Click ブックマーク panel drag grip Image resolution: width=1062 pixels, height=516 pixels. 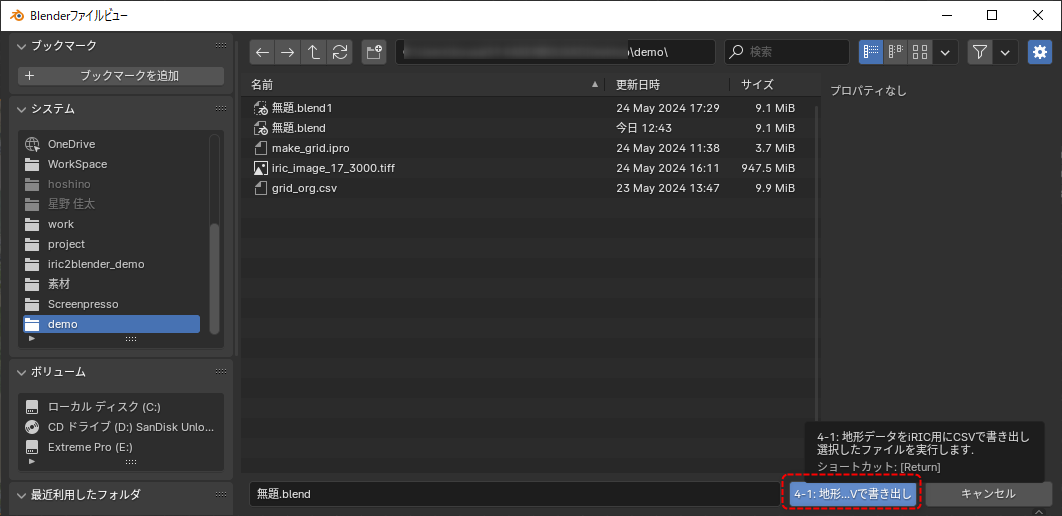tap(221, 45)
